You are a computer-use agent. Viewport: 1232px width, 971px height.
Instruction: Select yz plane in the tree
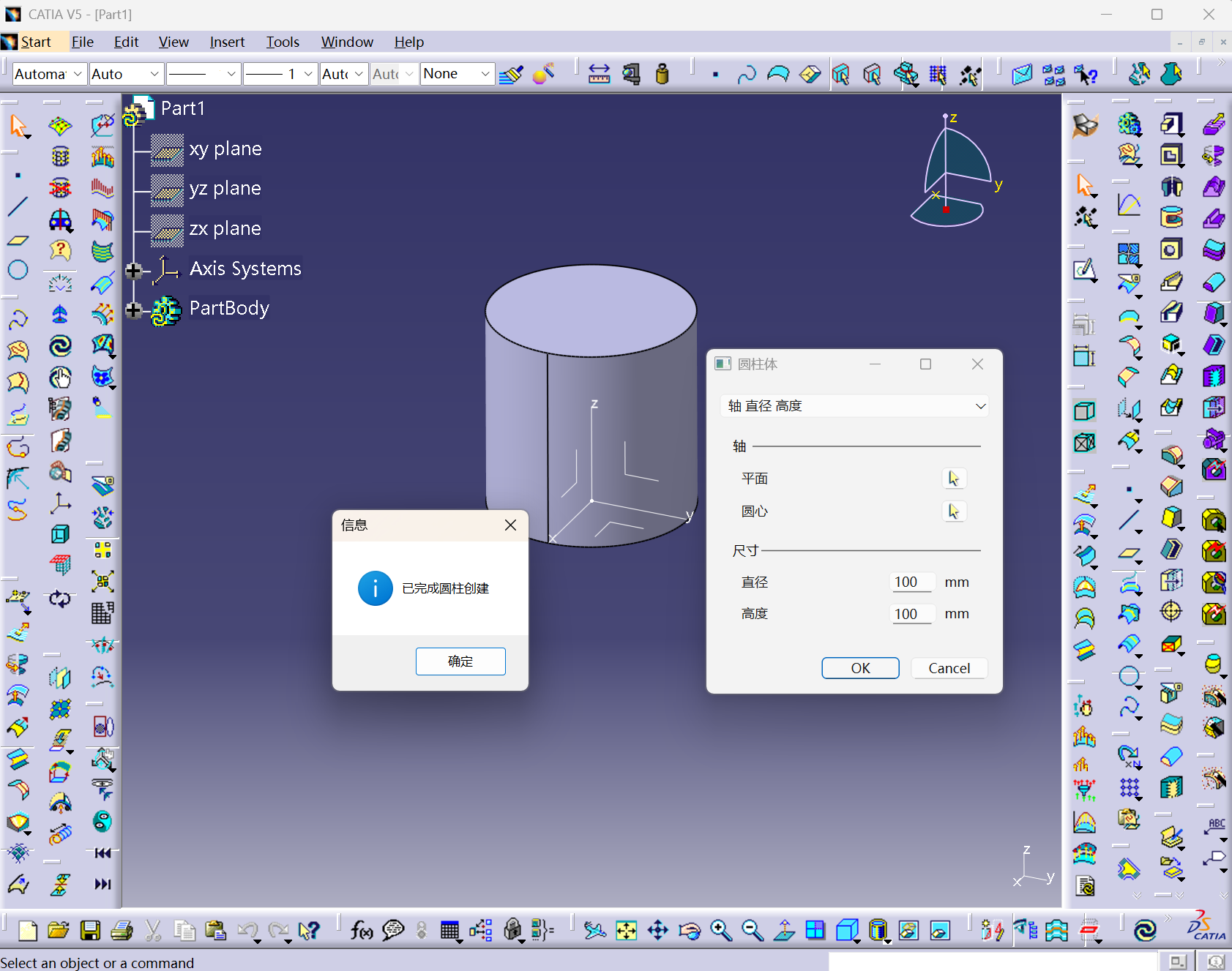click(x=225, y=189)
